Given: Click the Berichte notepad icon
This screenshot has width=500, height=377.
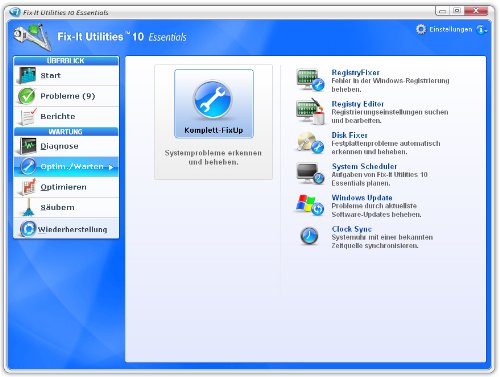Looking at the screenshot, I should (x=28, y=116).
